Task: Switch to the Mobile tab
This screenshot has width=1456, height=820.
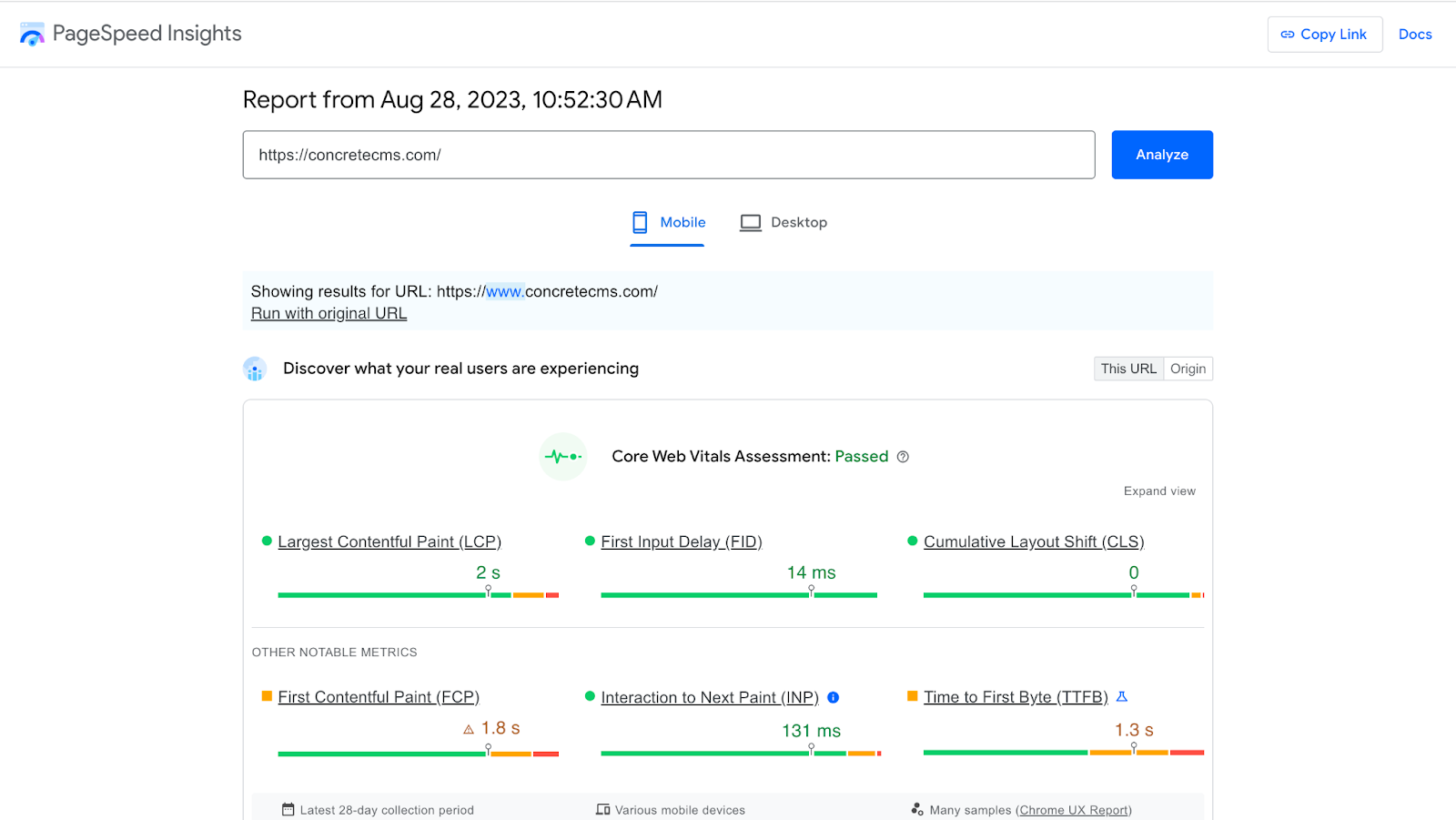Action: 682,222
